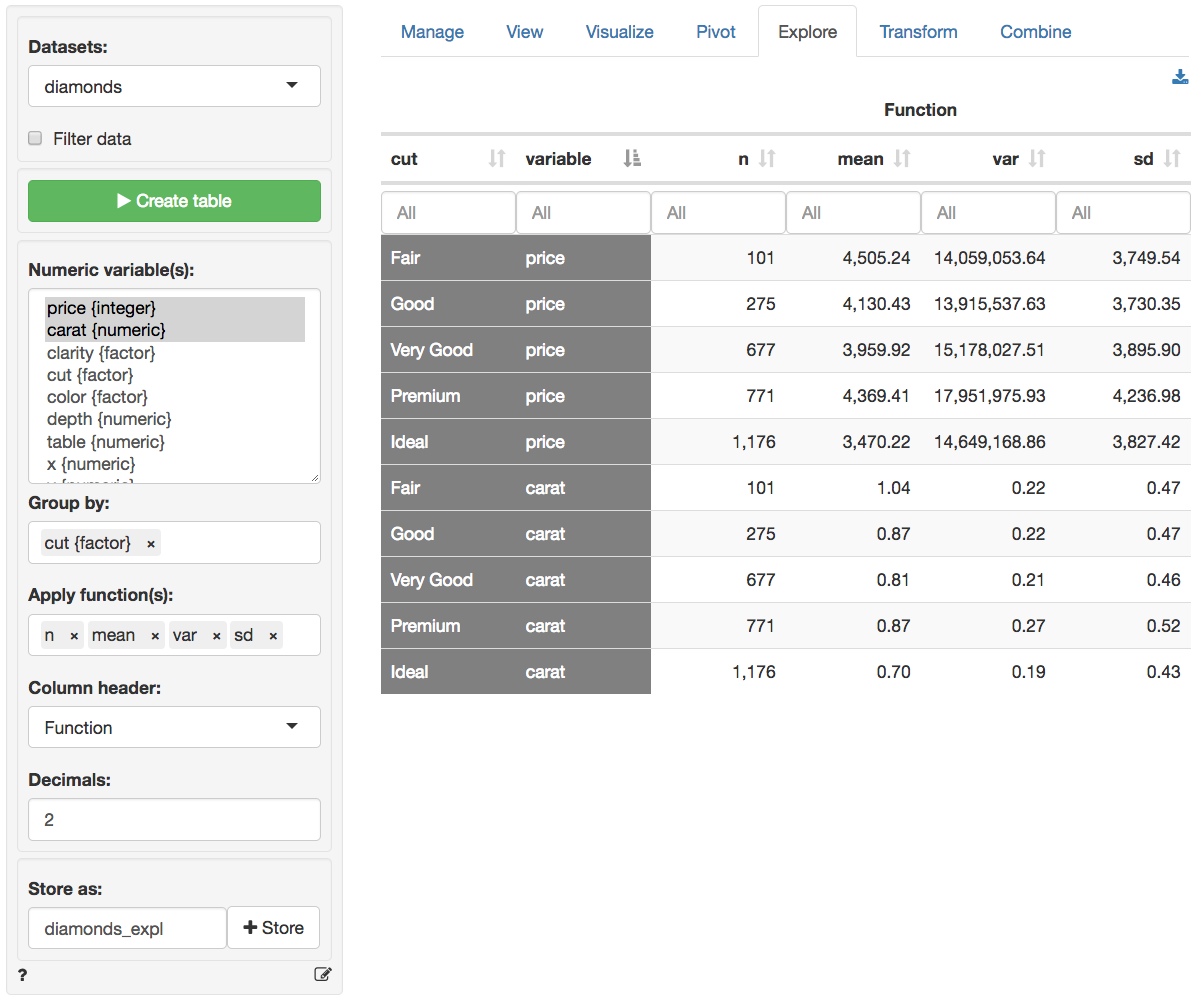The height and width of the screenshot is (1000, 1196).
Task: Select depth {numeric} in variable list
Action: (109, 419)
